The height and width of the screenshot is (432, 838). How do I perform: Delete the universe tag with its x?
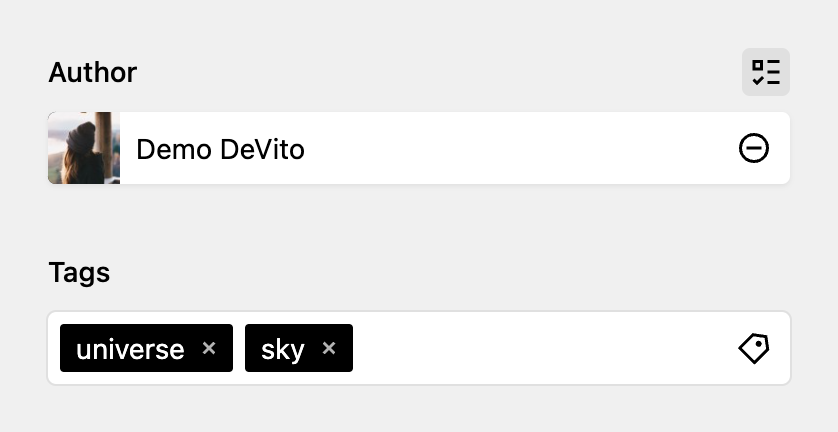pos(209,348)
